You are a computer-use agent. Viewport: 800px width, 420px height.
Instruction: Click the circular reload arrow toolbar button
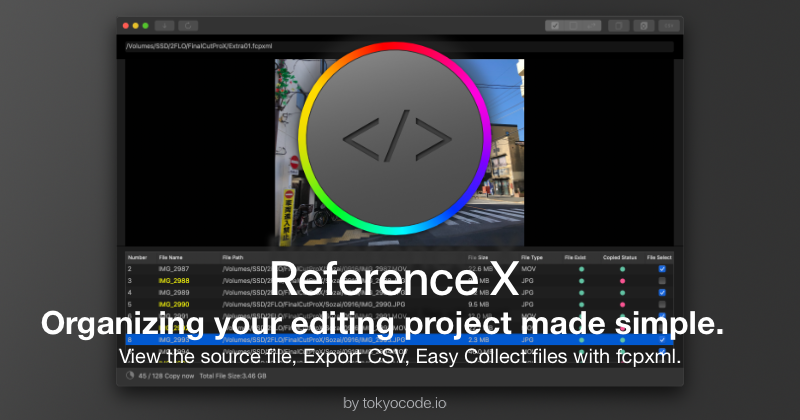188,26
